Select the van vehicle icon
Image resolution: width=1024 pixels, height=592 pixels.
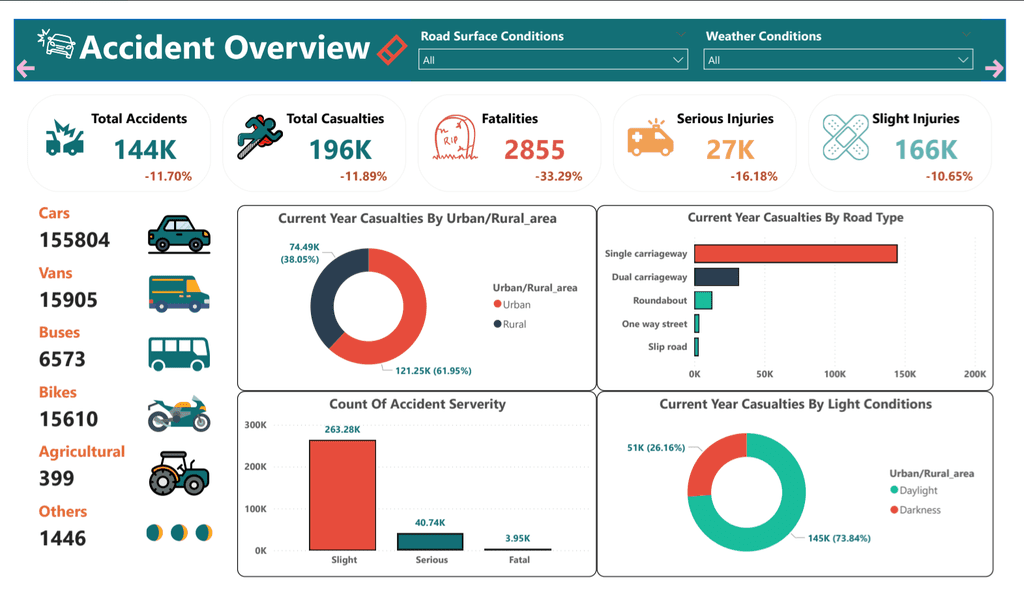coord(179,293)
